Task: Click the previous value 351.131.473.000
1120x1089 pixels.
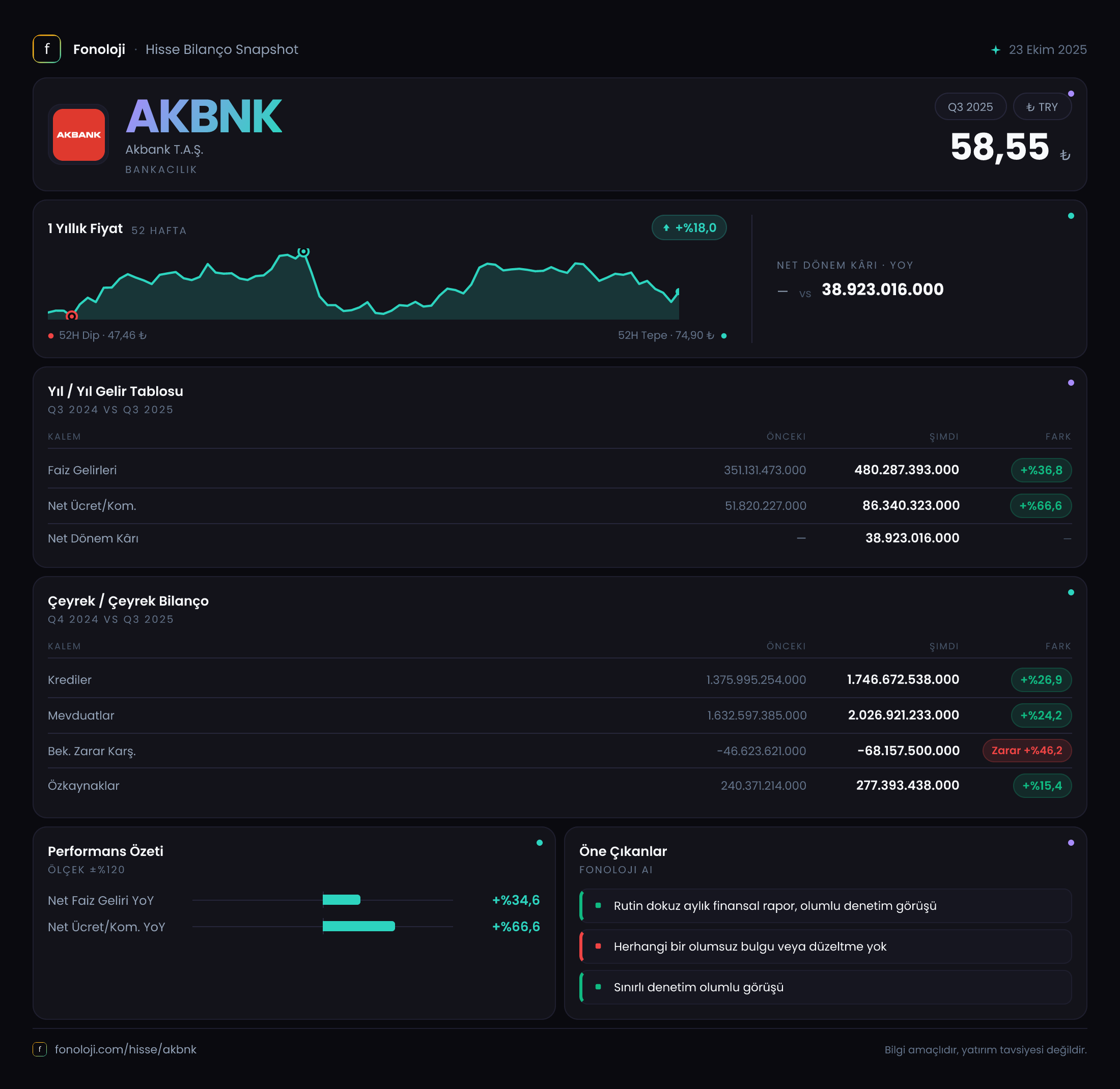Action: point(765,470)
